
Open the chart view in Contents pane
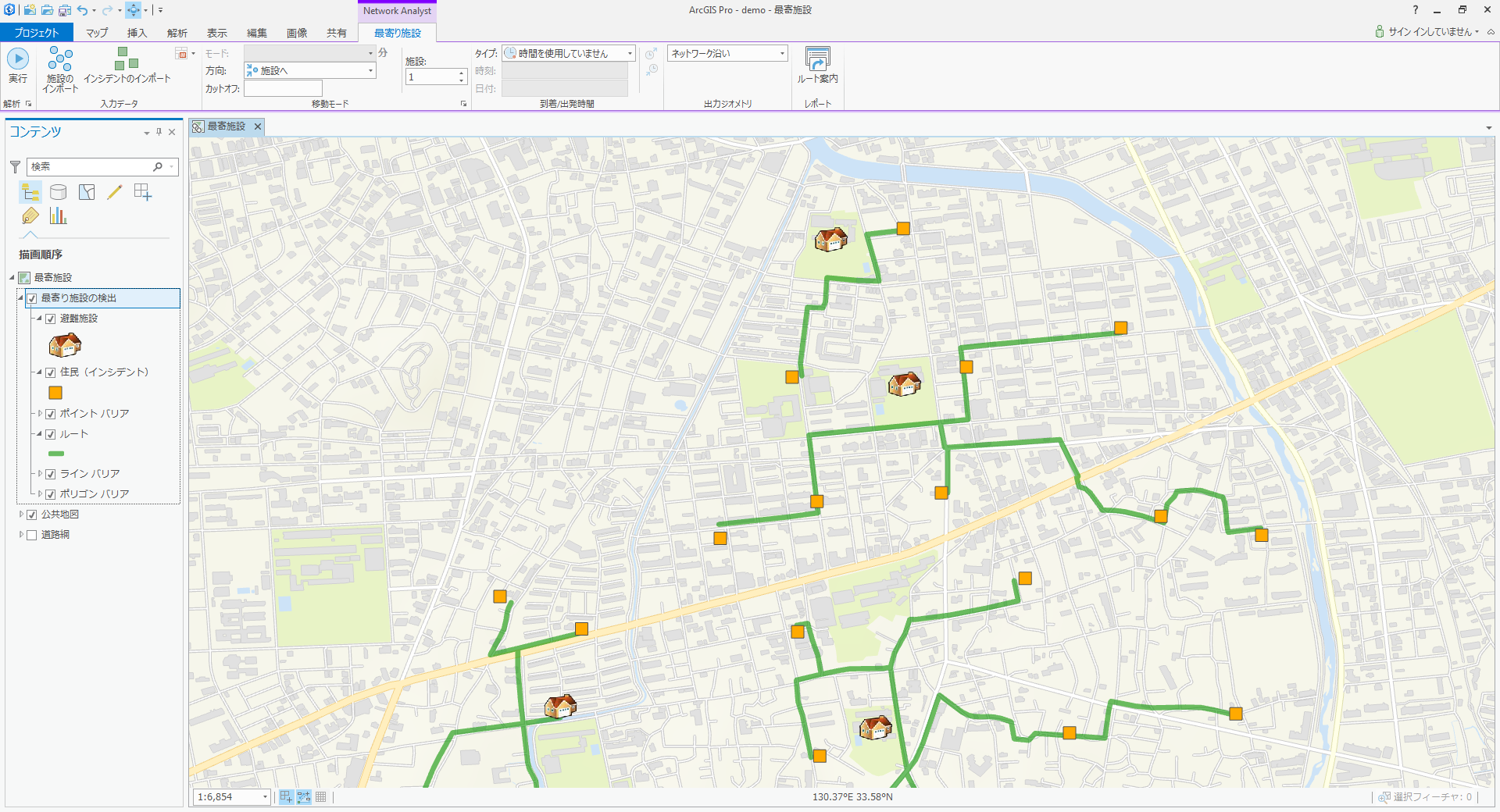(59, 216)
